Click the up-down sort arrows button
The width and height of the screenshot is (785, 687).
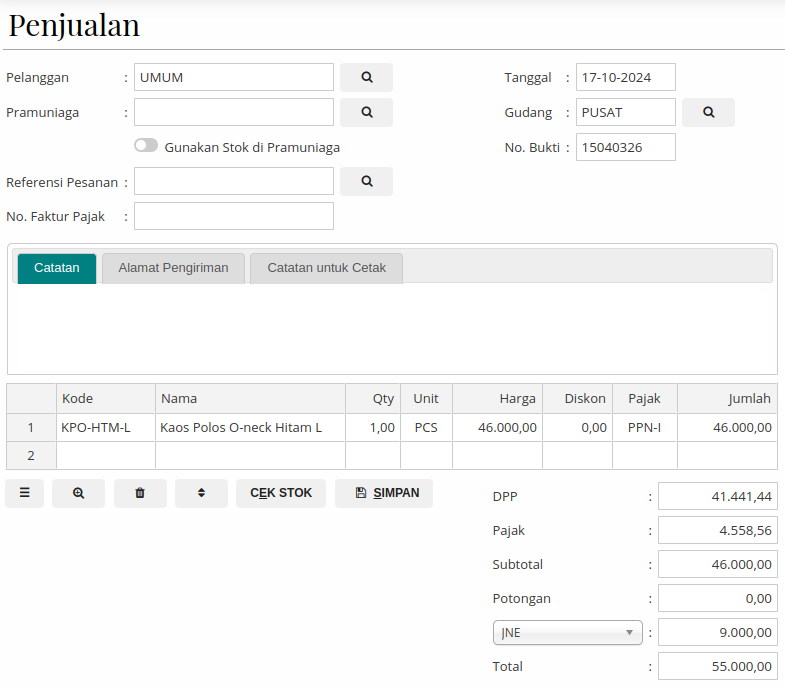click(201, 493)
